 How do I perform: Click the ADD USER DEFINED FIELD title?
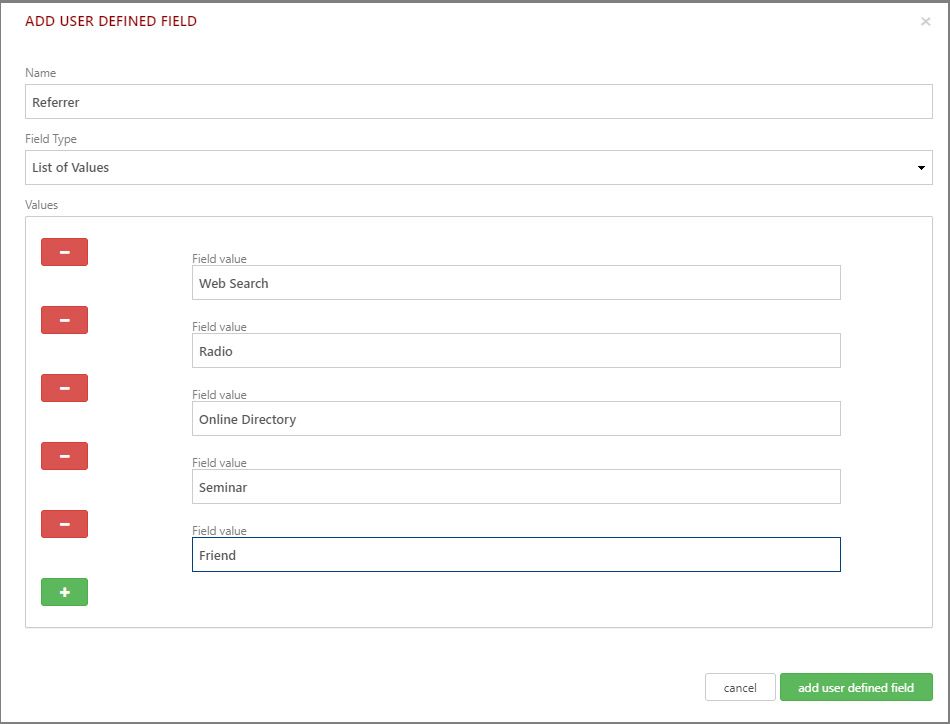[111, 21]
